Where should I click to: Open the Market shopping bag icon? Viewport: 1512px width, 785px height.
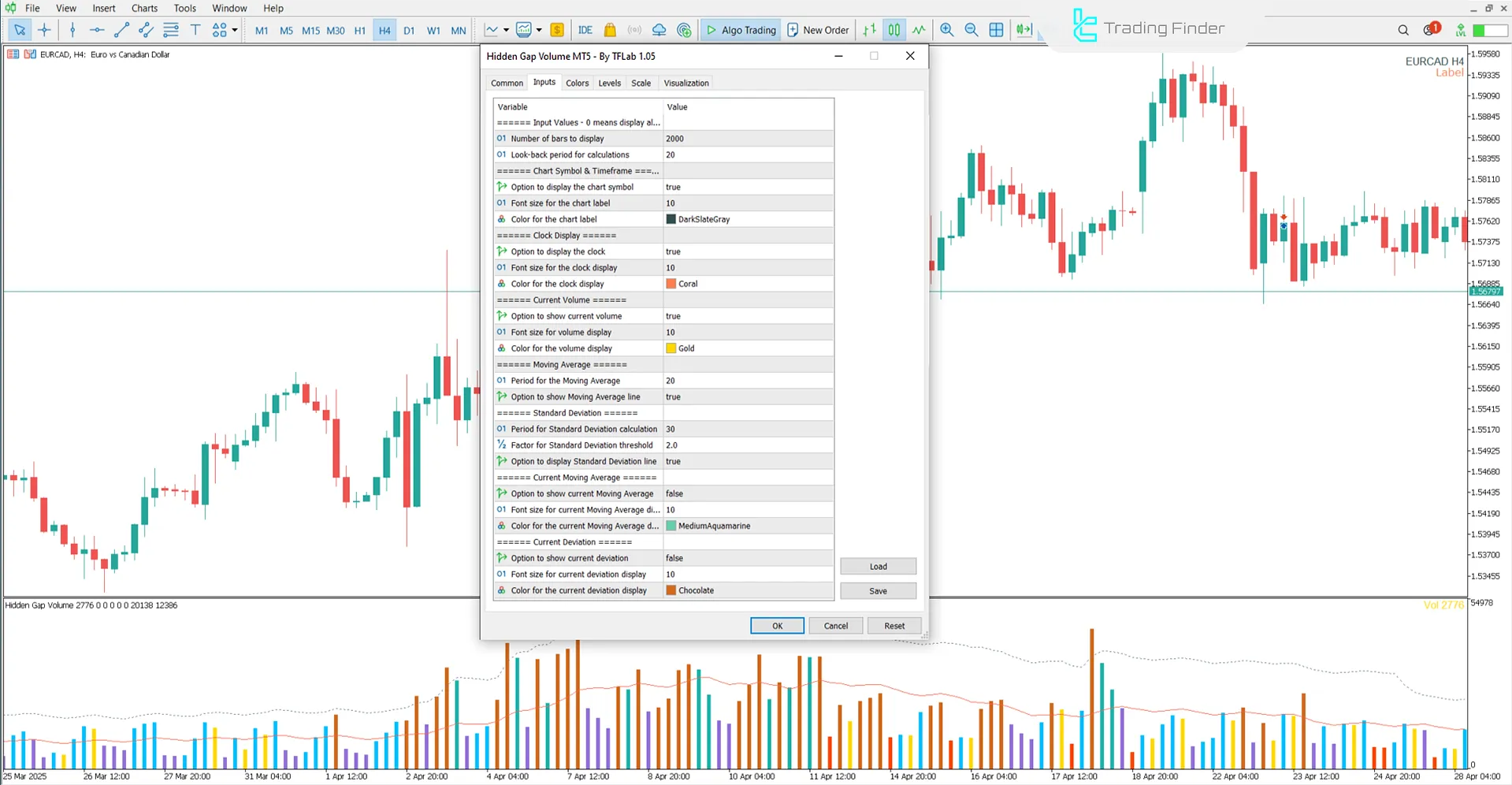click(x=610, y=29)
